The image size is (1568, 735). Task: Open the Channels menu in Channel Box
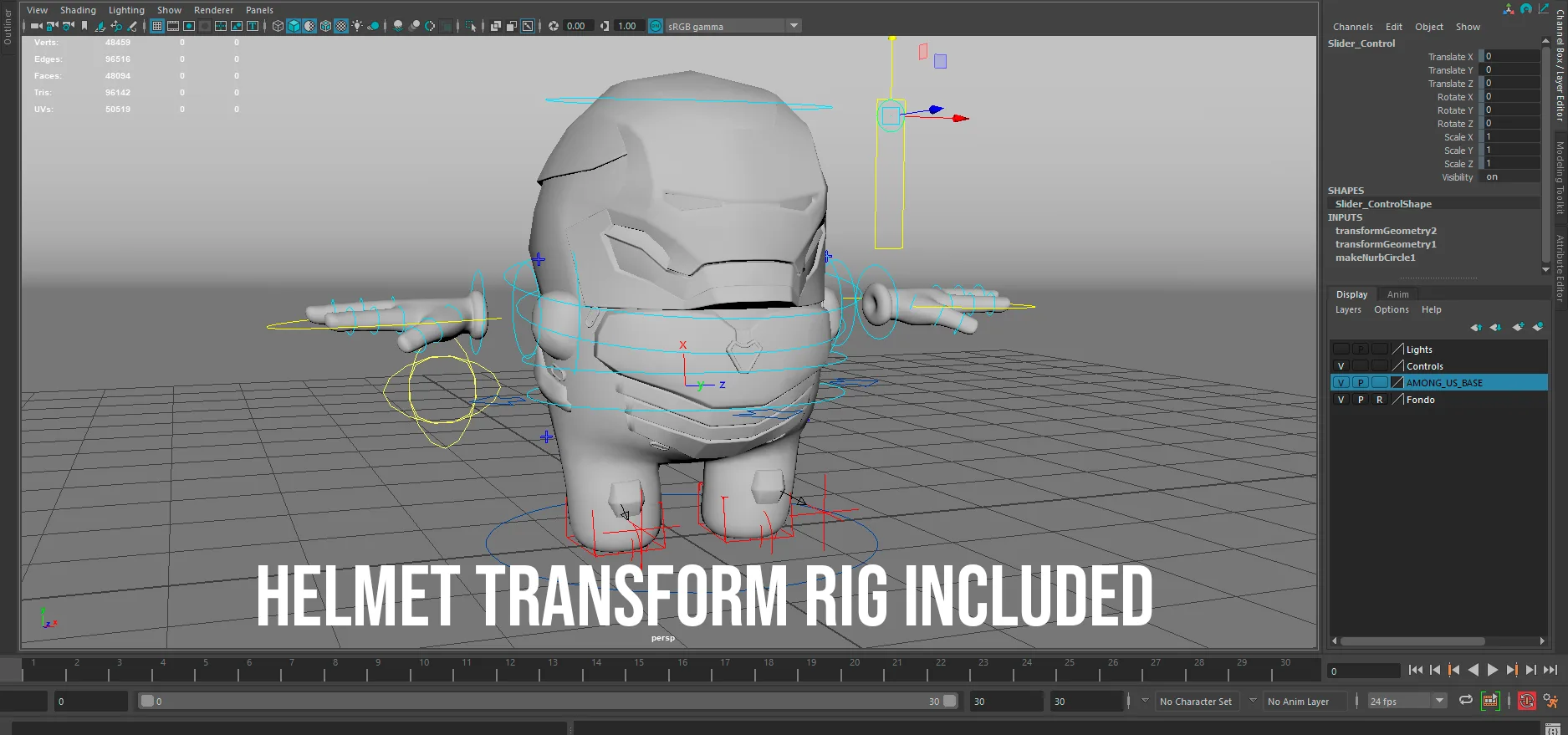coord(1353,27)
